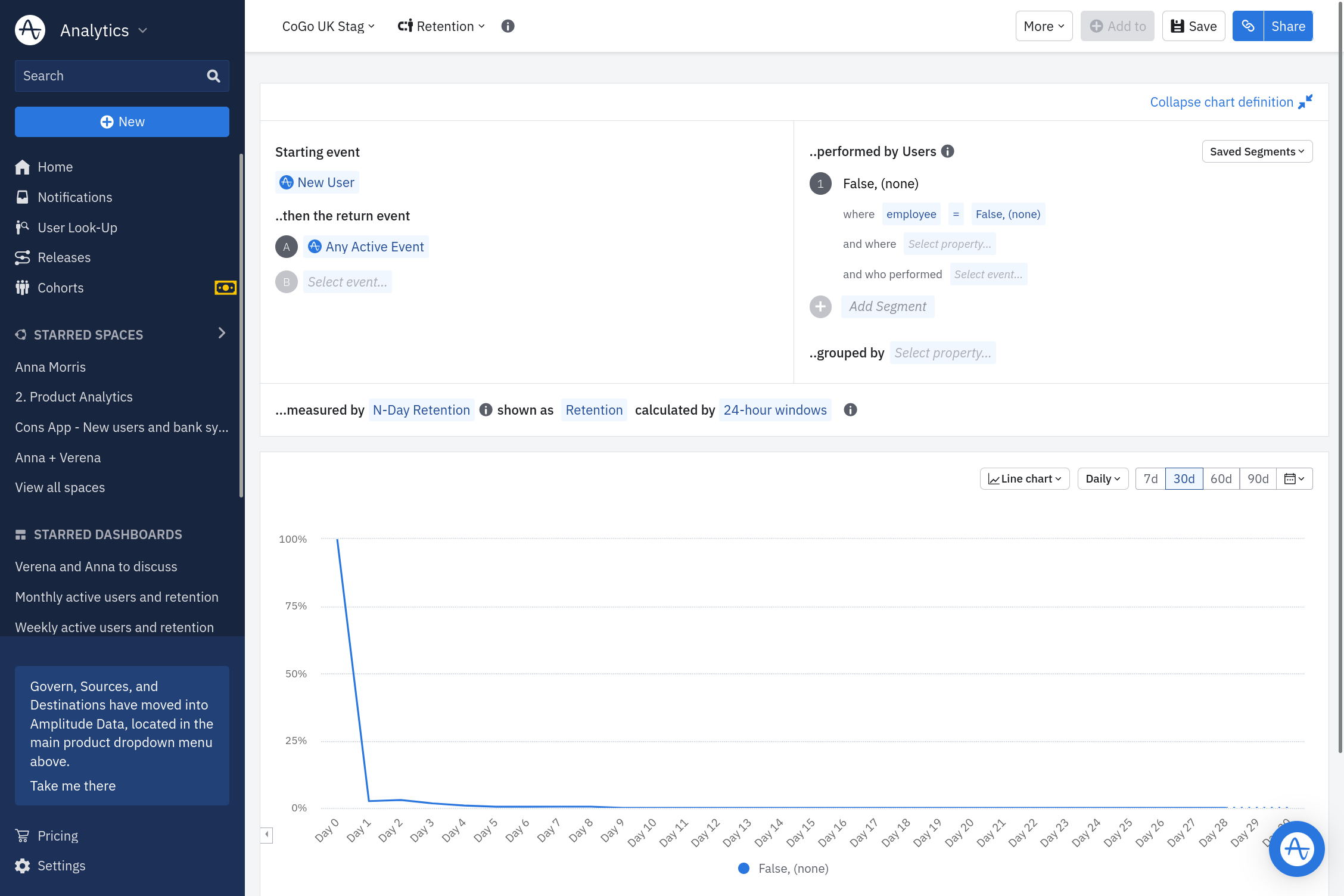Viewport: 1344px width, 896px height.
Task: Go to Releases in the sidebar
Action: tap(64, 257)
